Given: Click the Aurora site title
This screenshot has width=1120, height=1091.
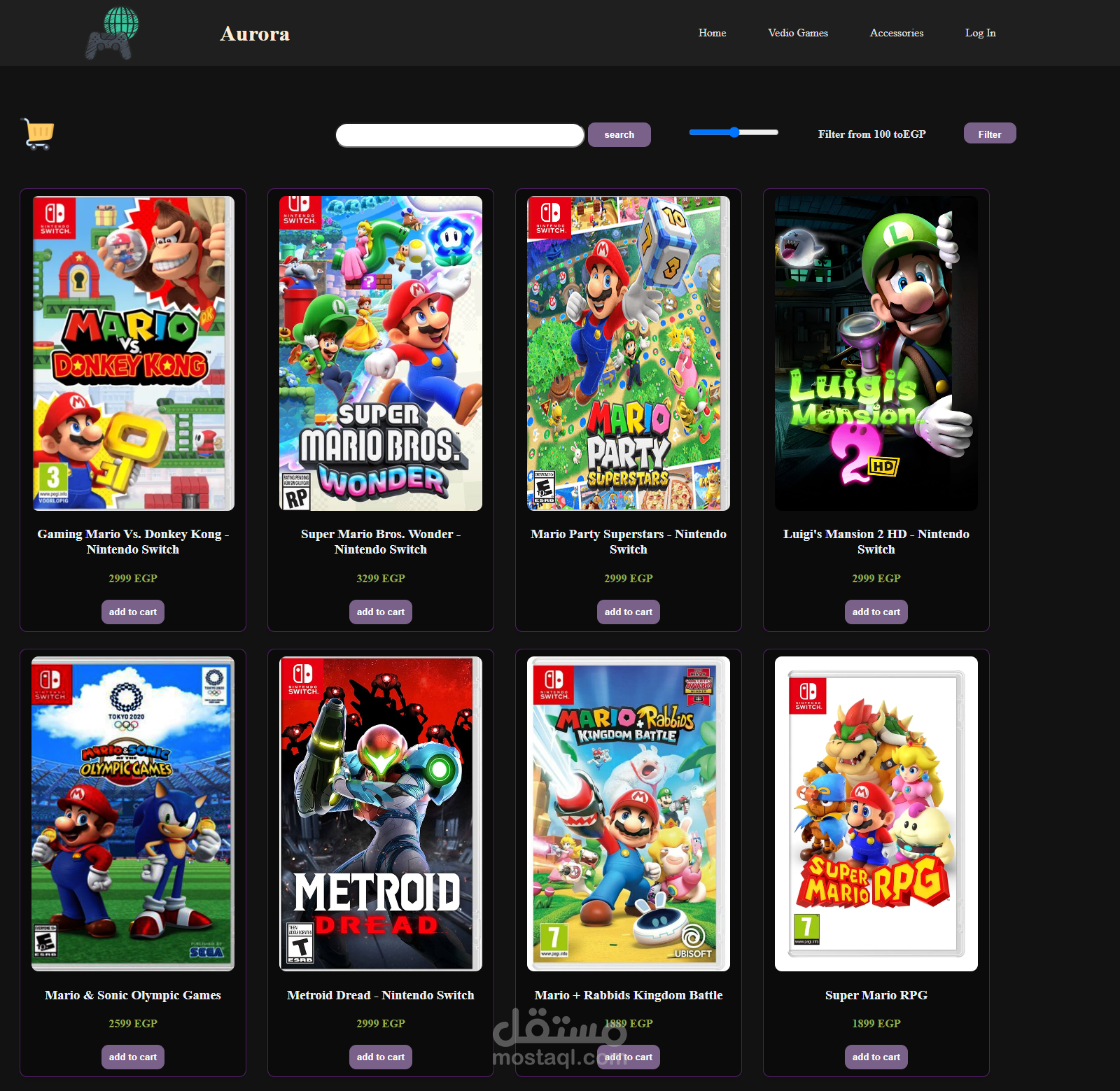Looking at the screenshot, I should pos(255,34).
